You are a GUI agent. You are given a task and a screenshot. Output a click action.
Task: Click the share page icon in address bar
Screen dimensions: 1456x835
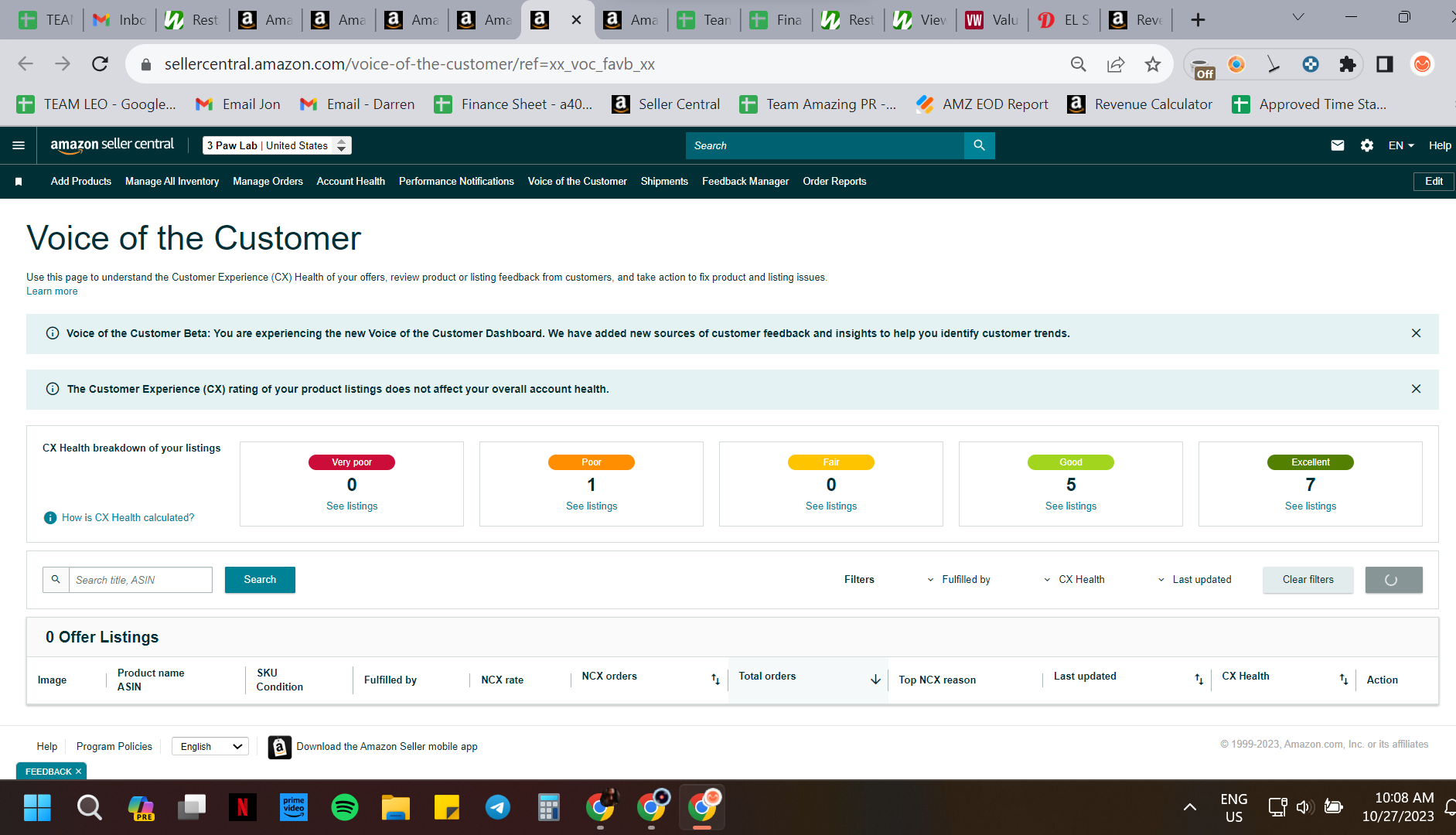(1116, 64)
